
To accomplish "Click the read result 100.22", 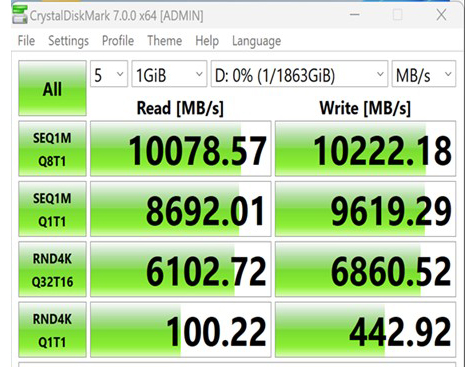I will point(181,330).
